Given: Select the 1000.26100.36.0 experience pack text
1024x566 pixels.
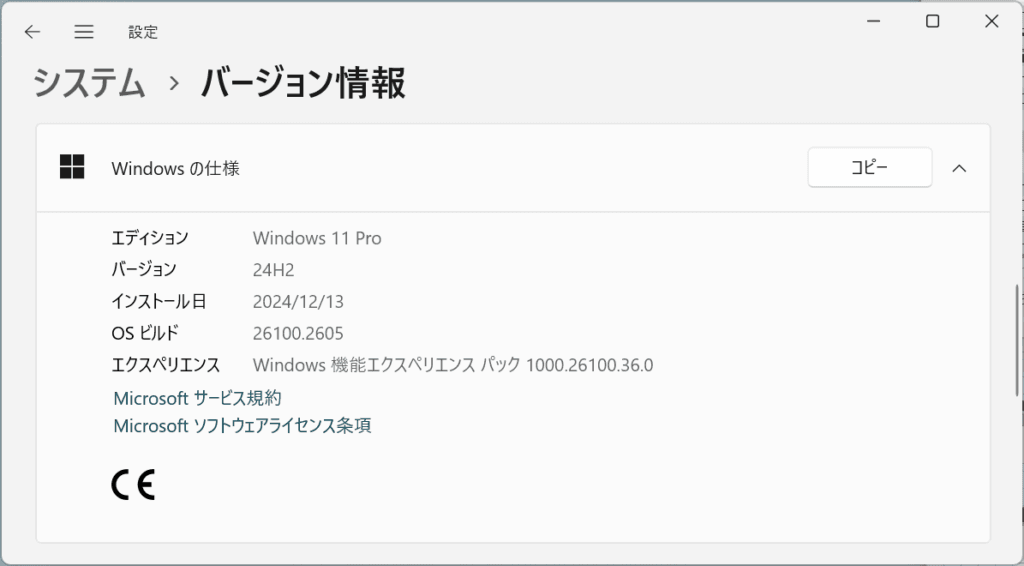Looking at the screenshot, I should coord(589,365).
